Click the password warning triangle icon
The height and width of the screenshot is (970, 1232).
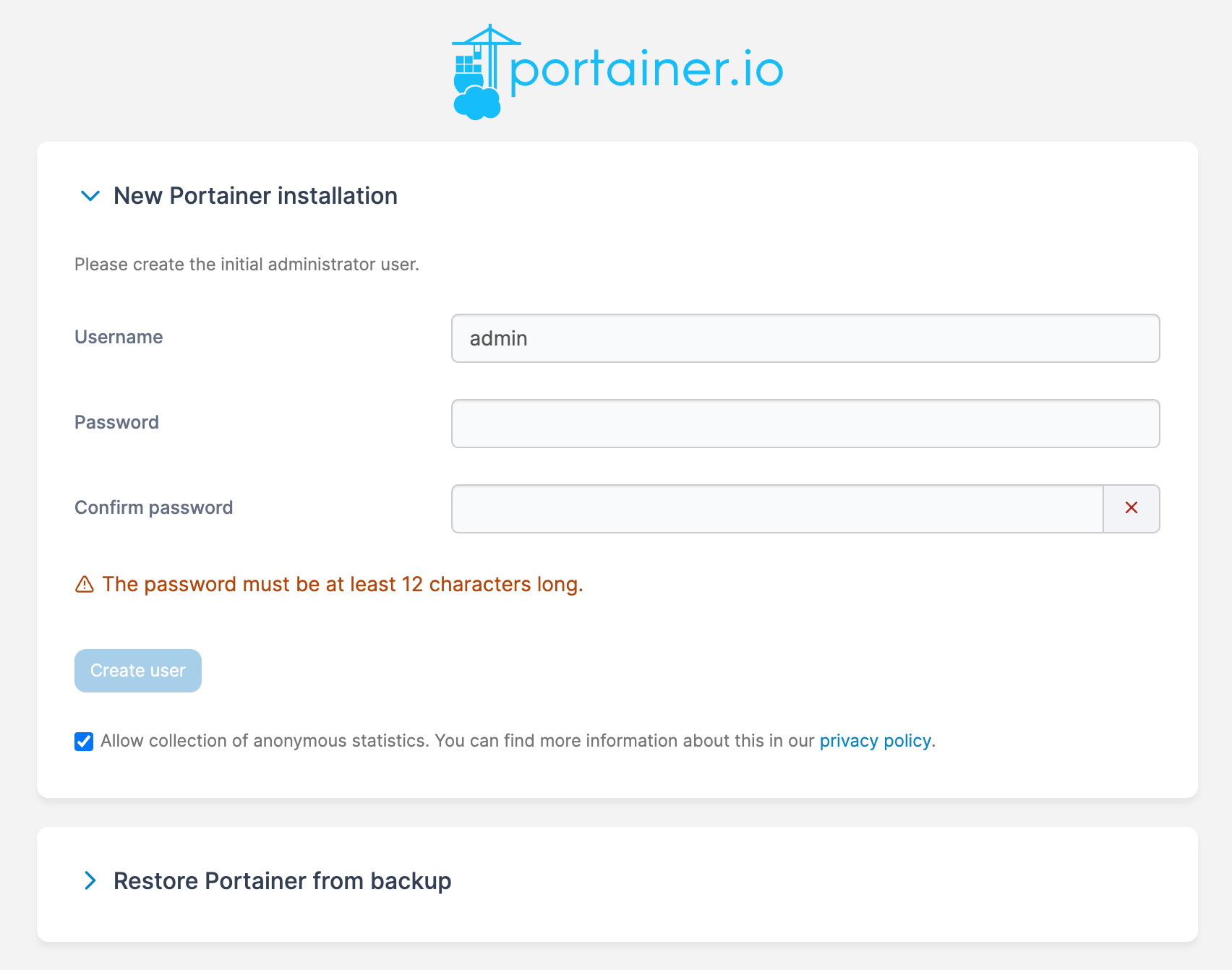tap(85, 584)
